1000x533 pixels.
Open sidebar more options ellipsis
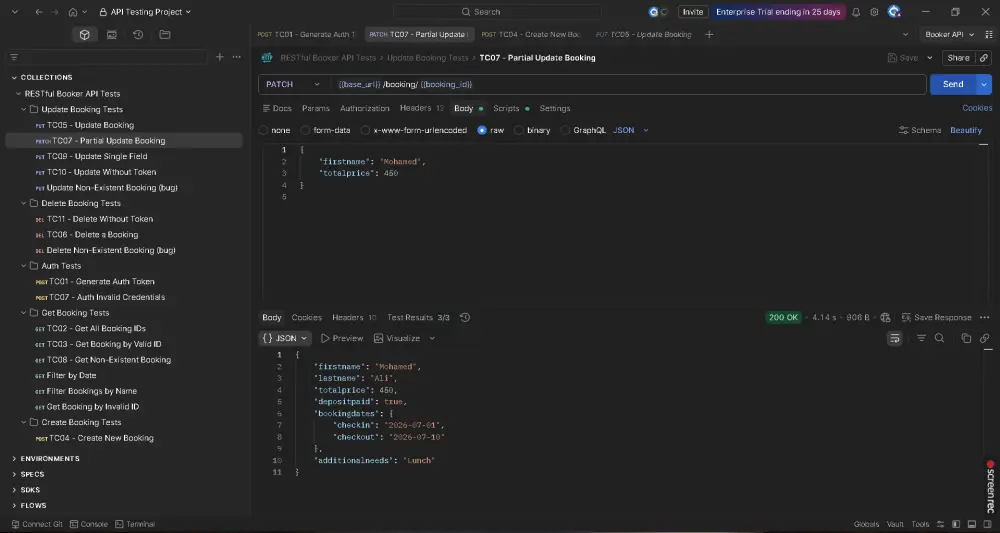point(237,57)
